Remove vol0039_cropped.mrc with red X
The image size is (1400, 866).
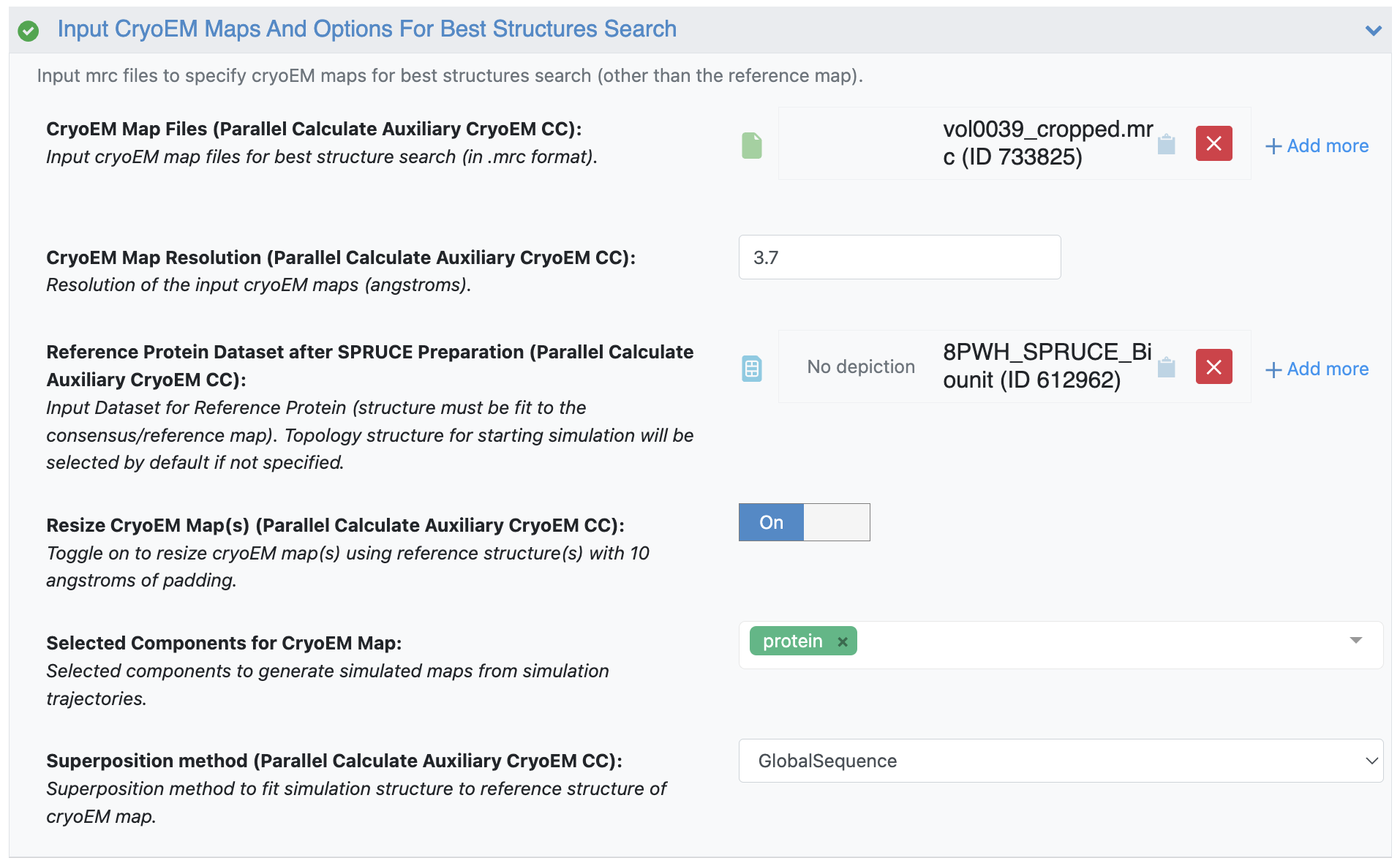pos(1213,144)
